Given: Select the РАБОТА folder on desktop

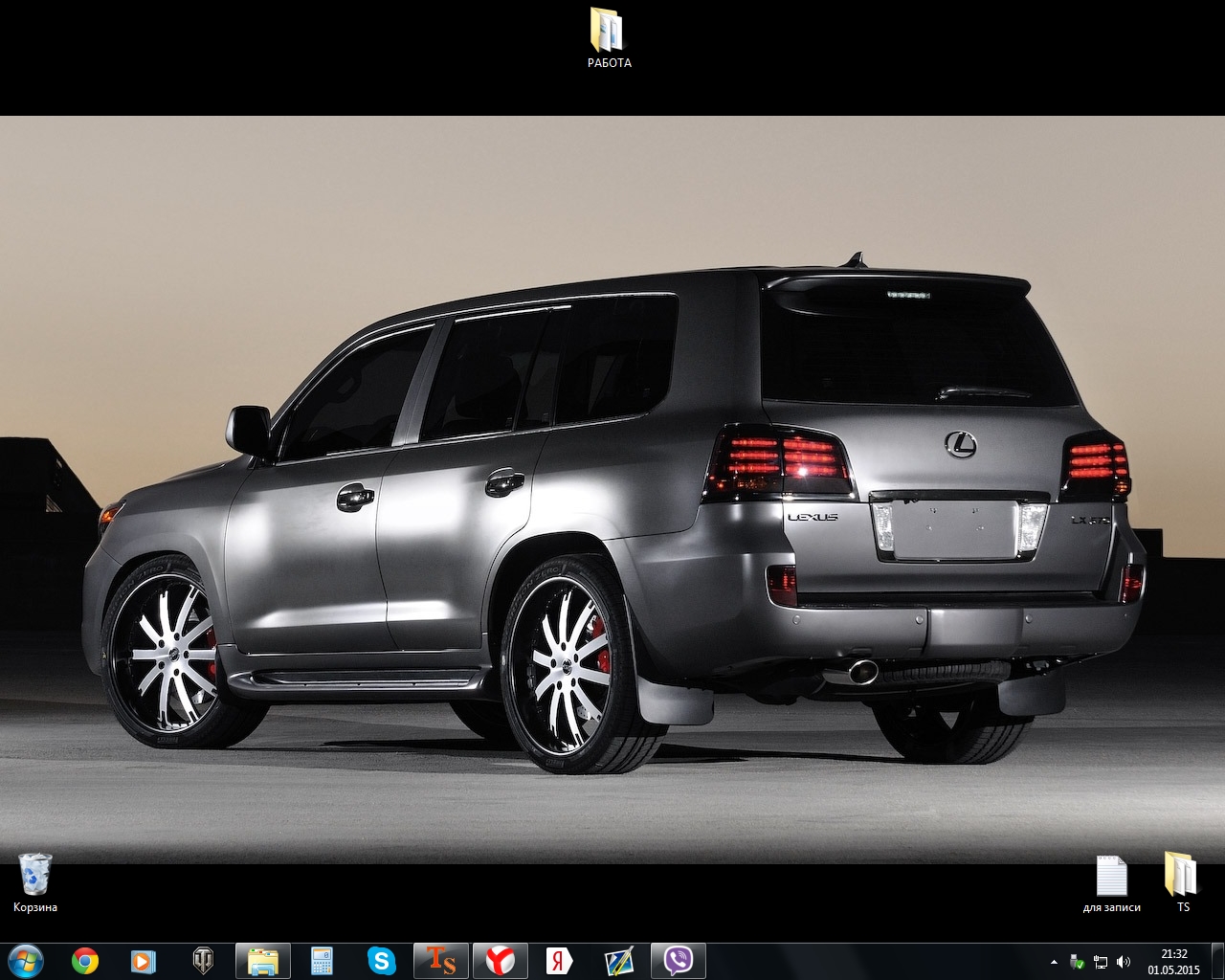Looking at the screenshot, I should point(609,38).
